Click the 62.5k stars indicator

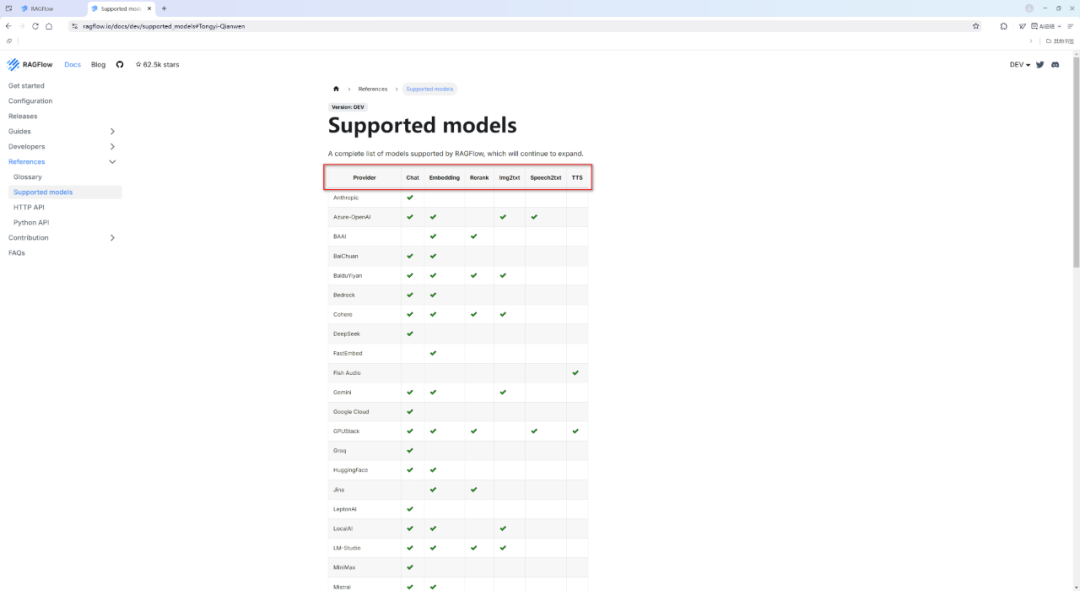point(157,65)
